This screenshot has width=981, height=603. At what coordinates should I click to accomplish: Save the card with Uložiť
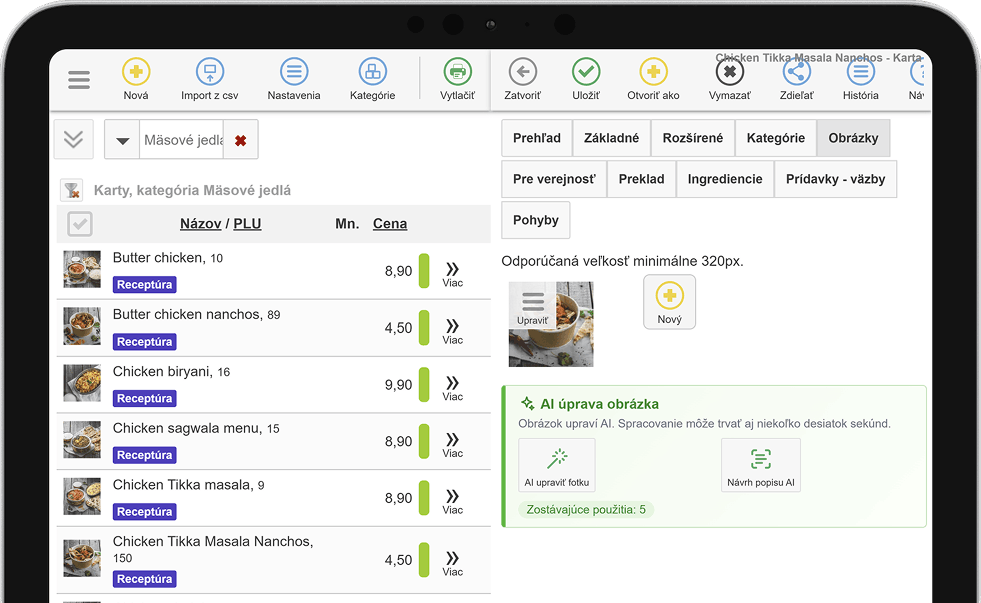[x=586, y=79]
